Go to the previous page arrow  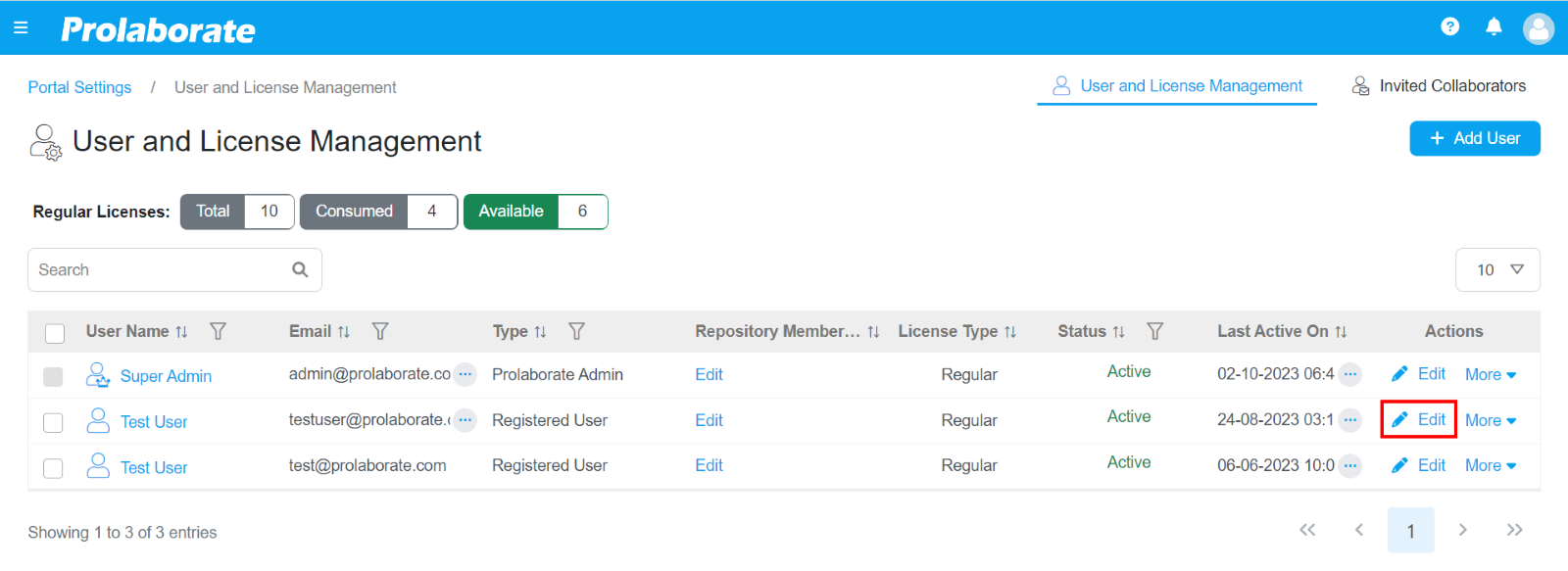coord(1359,530)
